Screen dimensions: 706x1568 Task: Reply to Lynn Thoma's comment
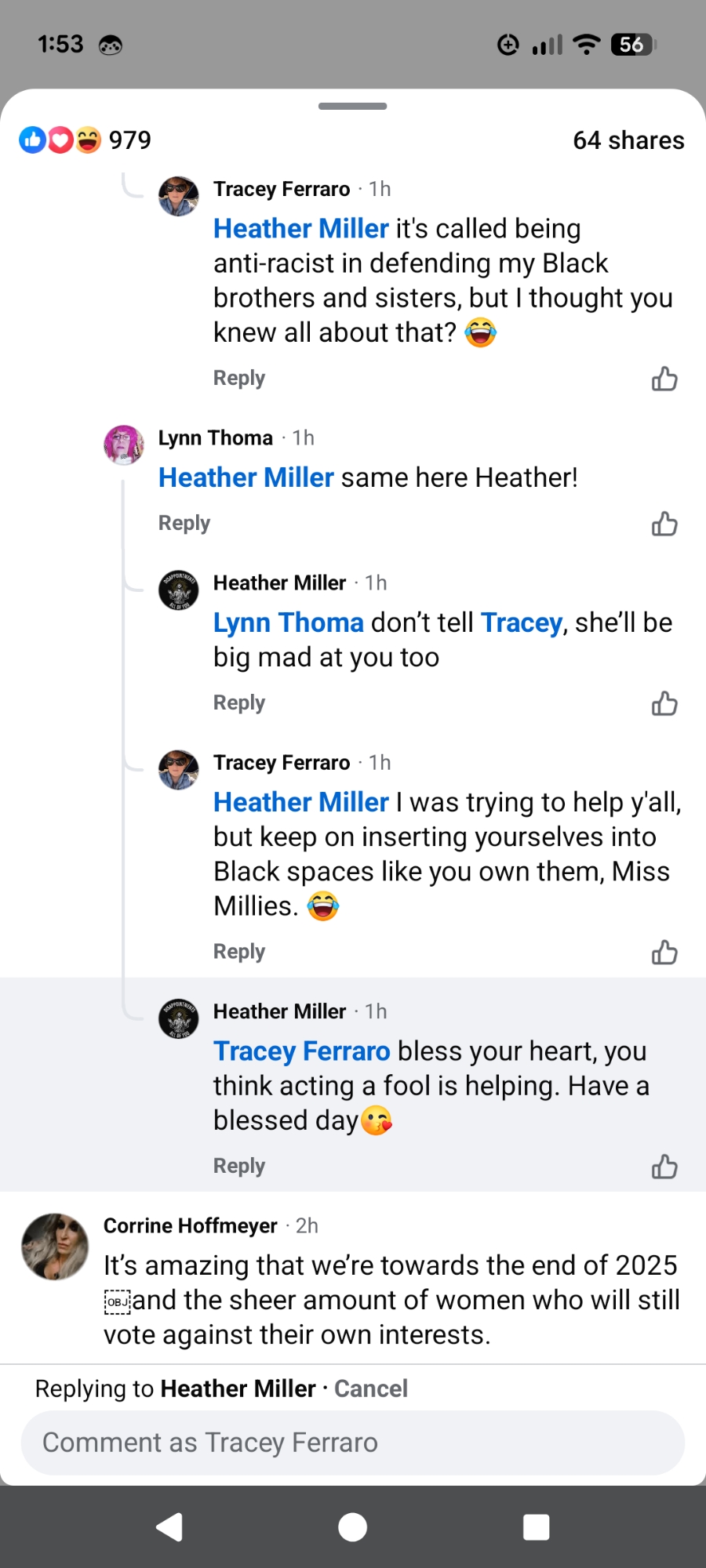point(184,523)
